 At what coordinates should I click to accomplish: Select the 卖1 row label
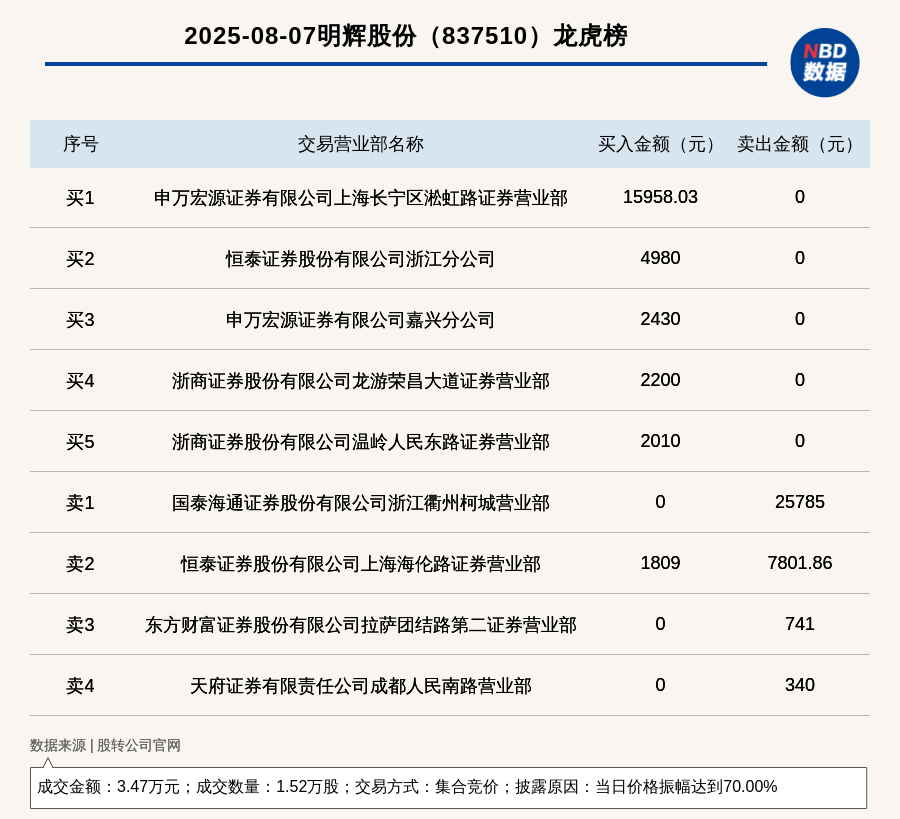click(x=80, y=503)
